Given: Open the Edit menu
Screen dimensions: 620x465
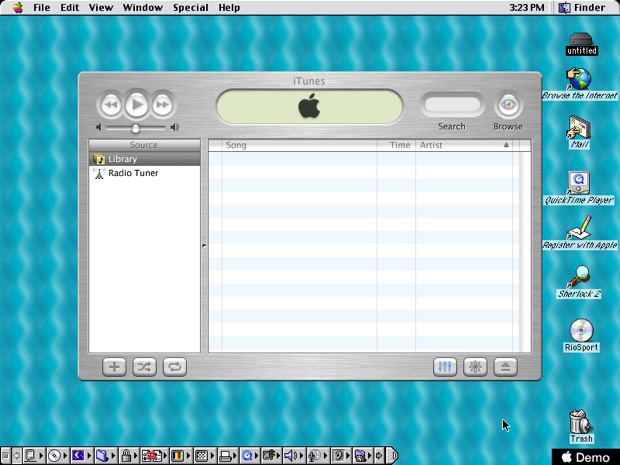Looking at the screenshot, I should (x=70, y=8).
